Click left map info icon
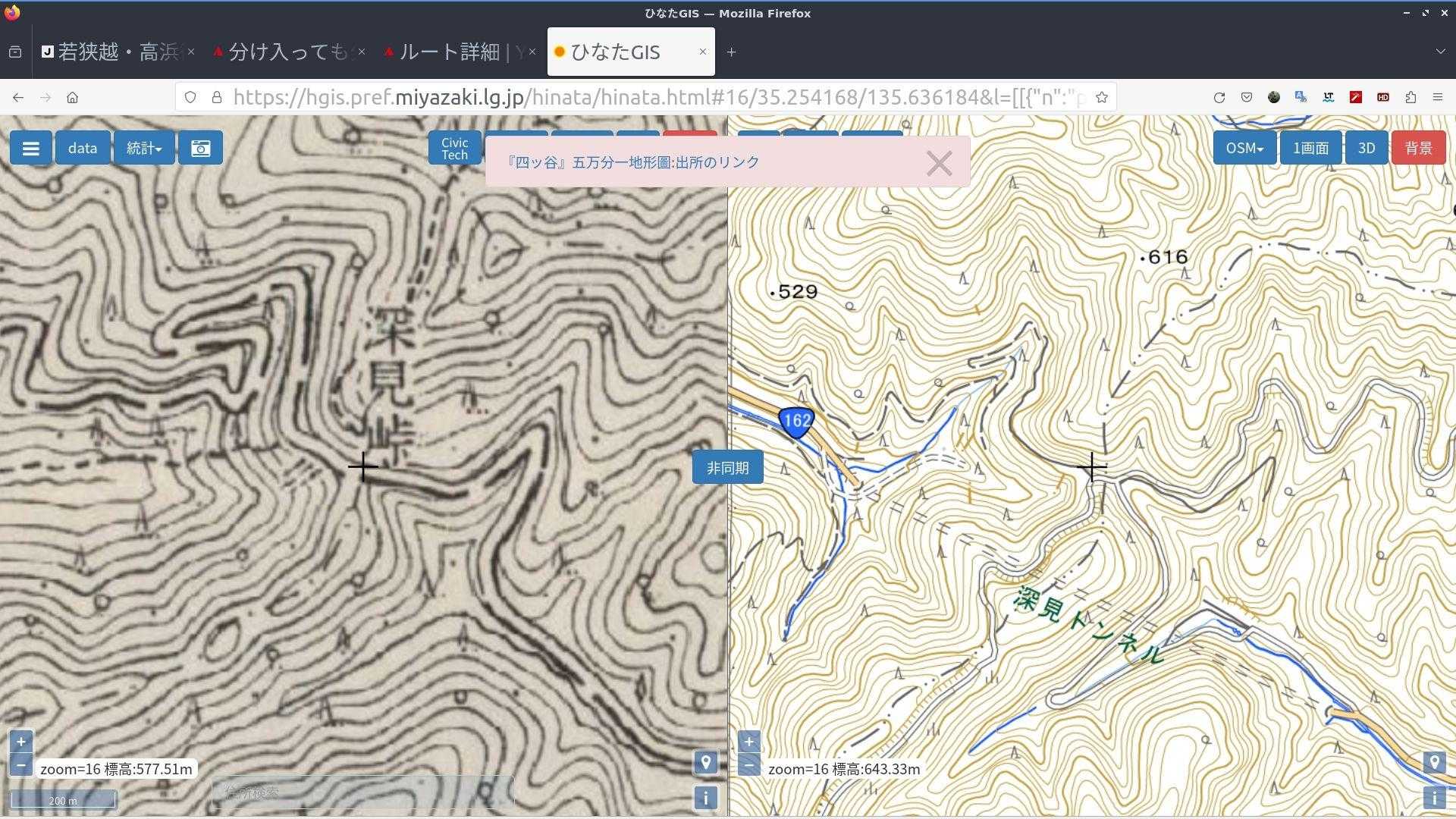Viewport: 1456px width, 819px height. [x=705, y=798]
